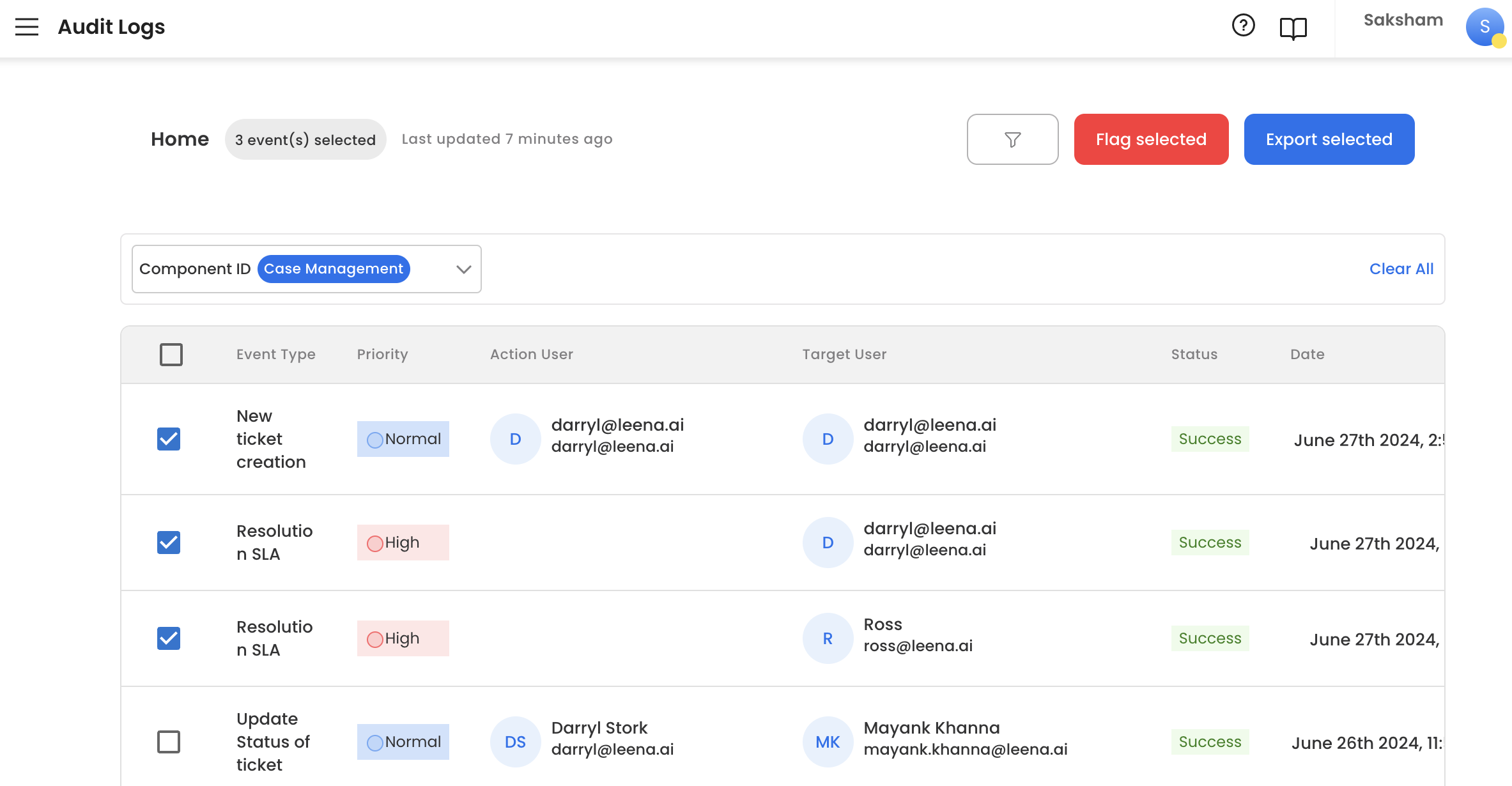Click darryl's D avatar in Action User column
The image size is (1512, 786).
(x=515, y=439)
